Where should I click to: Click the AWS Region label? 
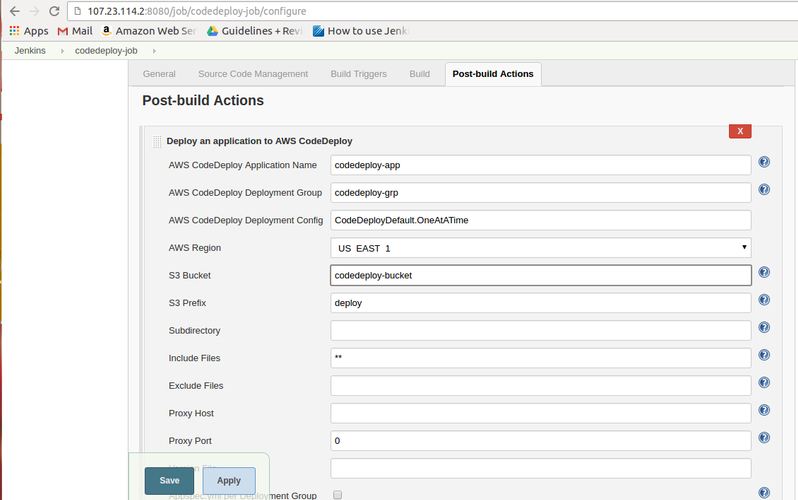tap(194, 248)
